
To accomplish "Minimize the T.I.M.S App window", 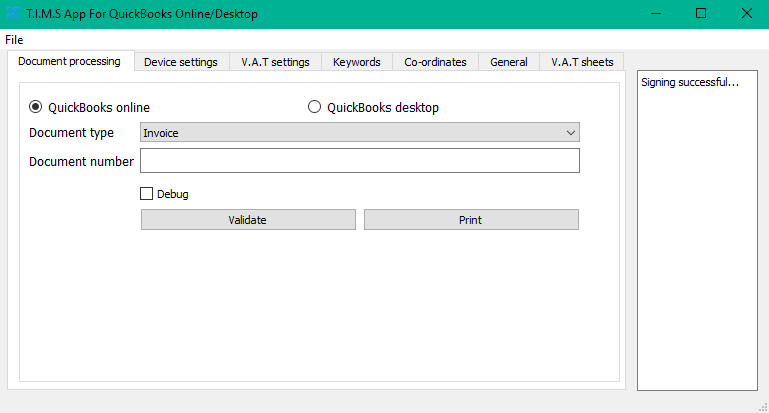I will tap(656, 14).
